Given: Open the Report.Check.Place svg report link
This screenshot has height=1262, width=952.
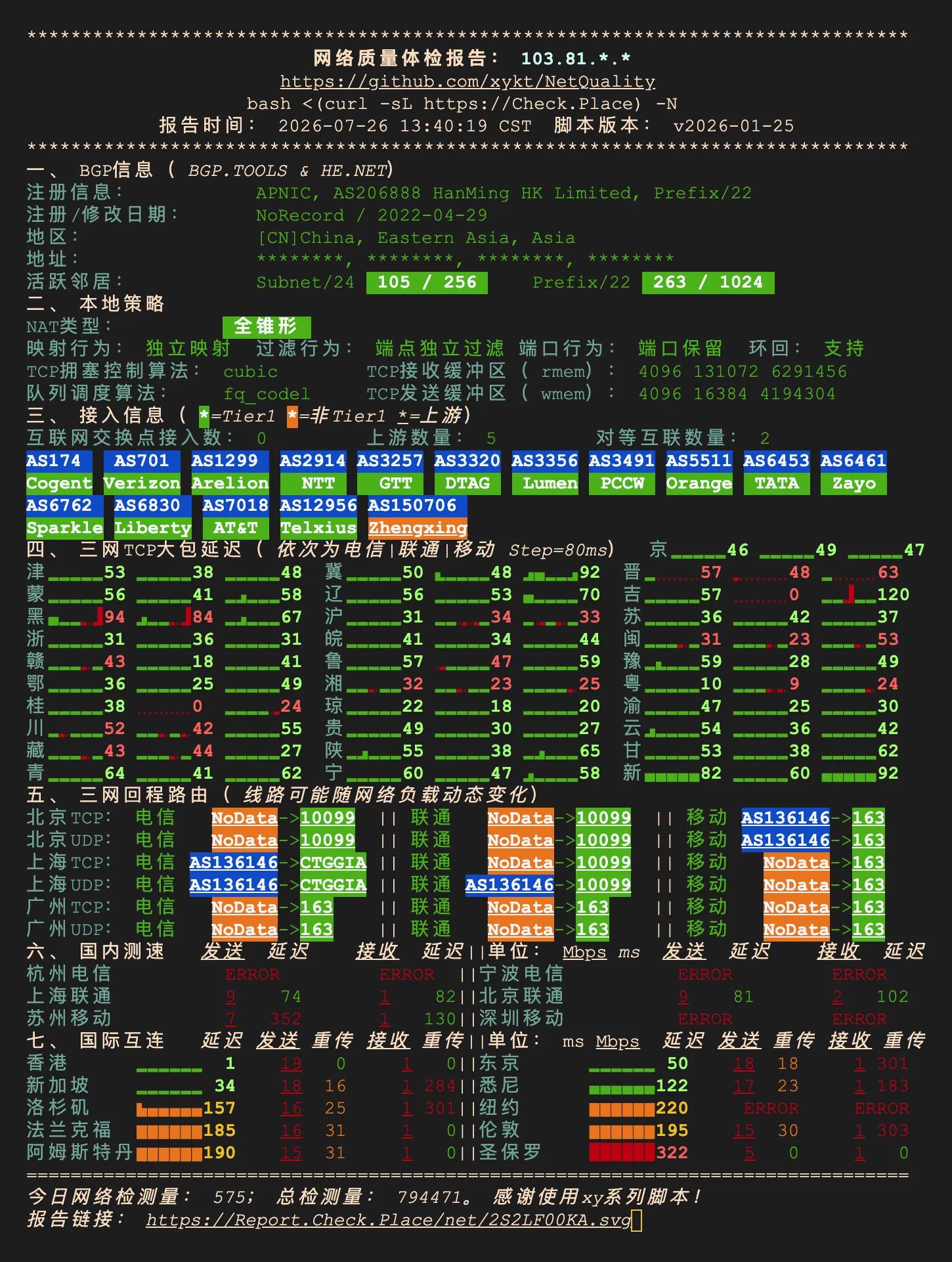Looking at the screenshot, I should [x=388, y=1220].
